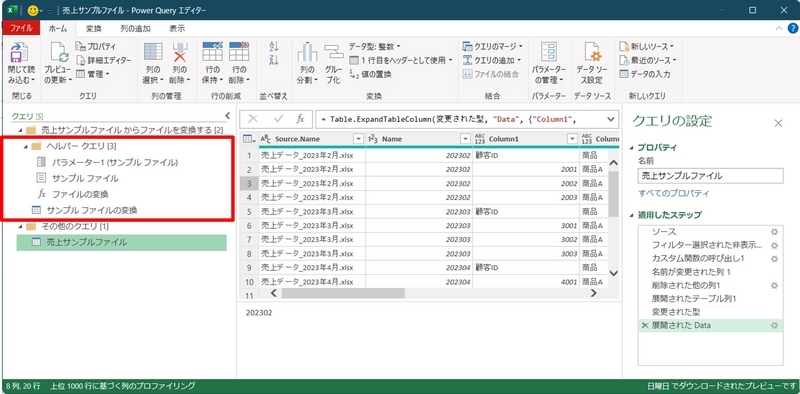Image resolution: width=800 pixels, height=394 pixels.
Task: Click the 列の選択 (Choose Columns) icon
Action: pyautogui.click(x=153, y=52)
